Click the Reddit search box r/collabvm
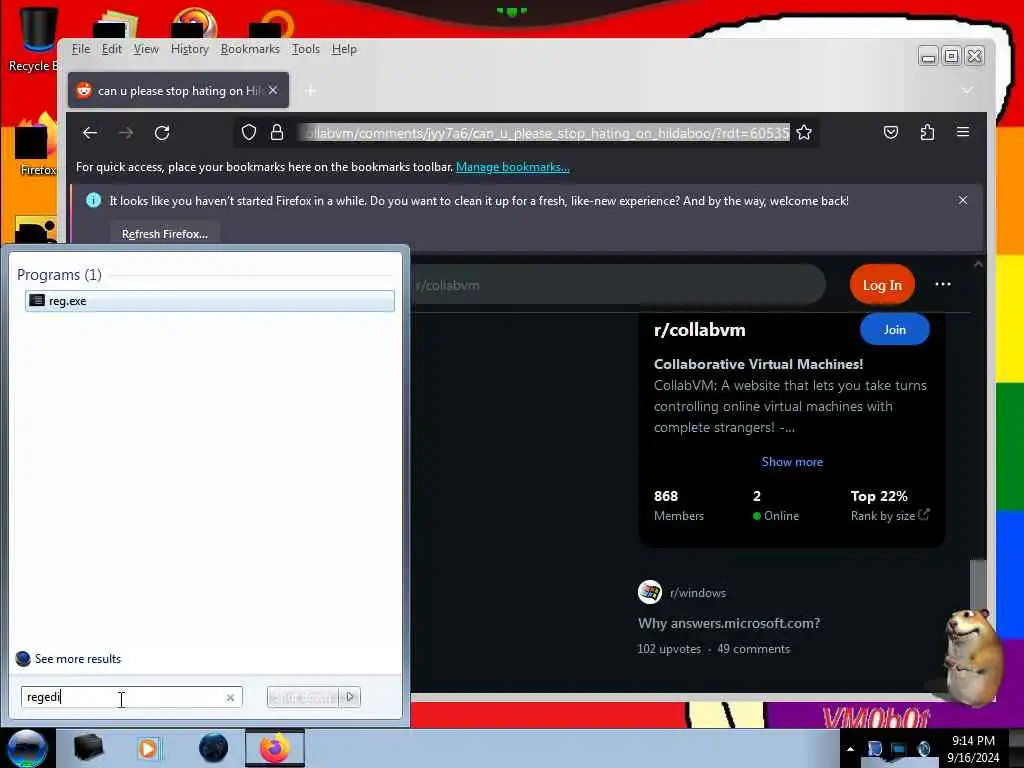 [617, 285]
